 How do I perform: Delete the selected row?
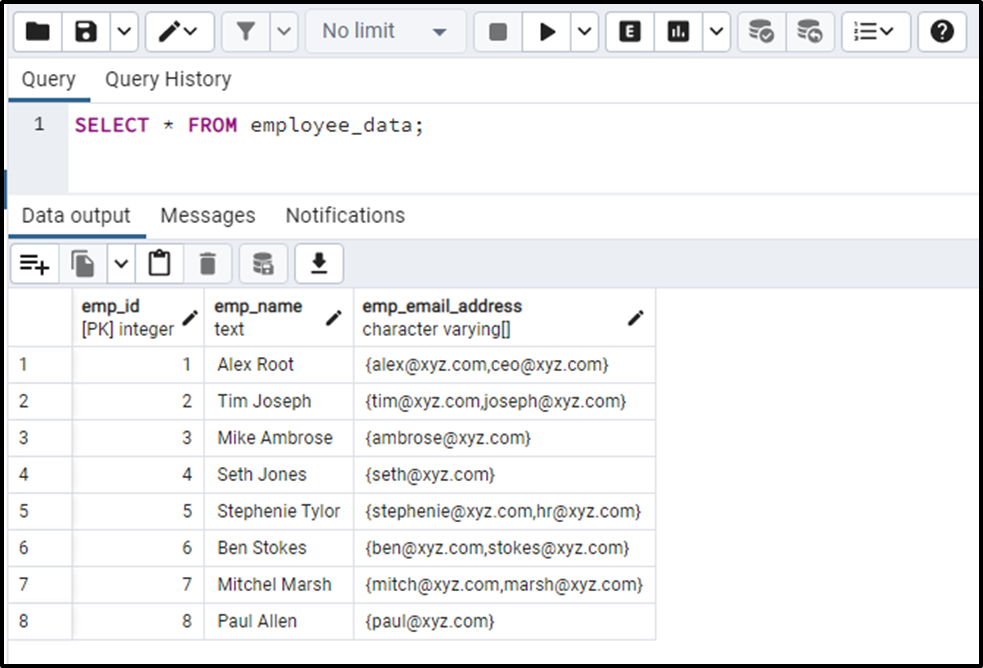pos(206,264)
